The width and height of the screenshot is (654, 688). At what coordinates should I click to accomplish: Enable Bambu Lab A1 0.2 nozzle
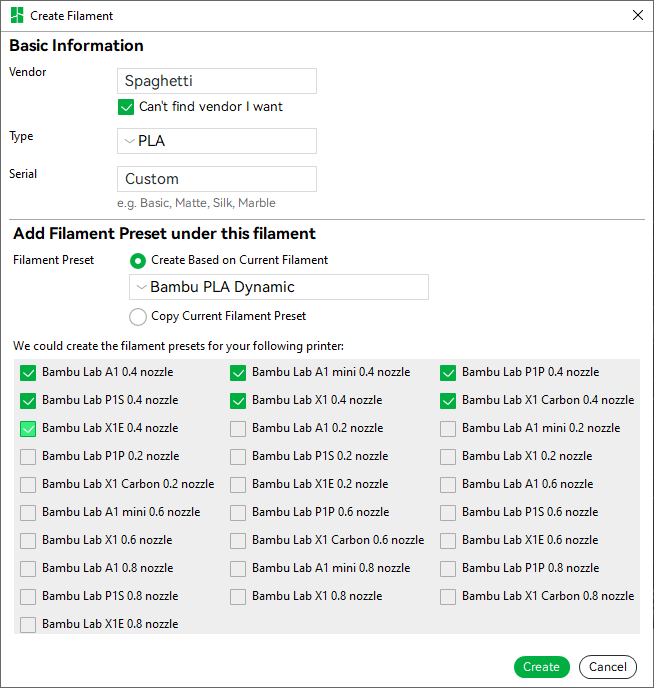(238, 429)
